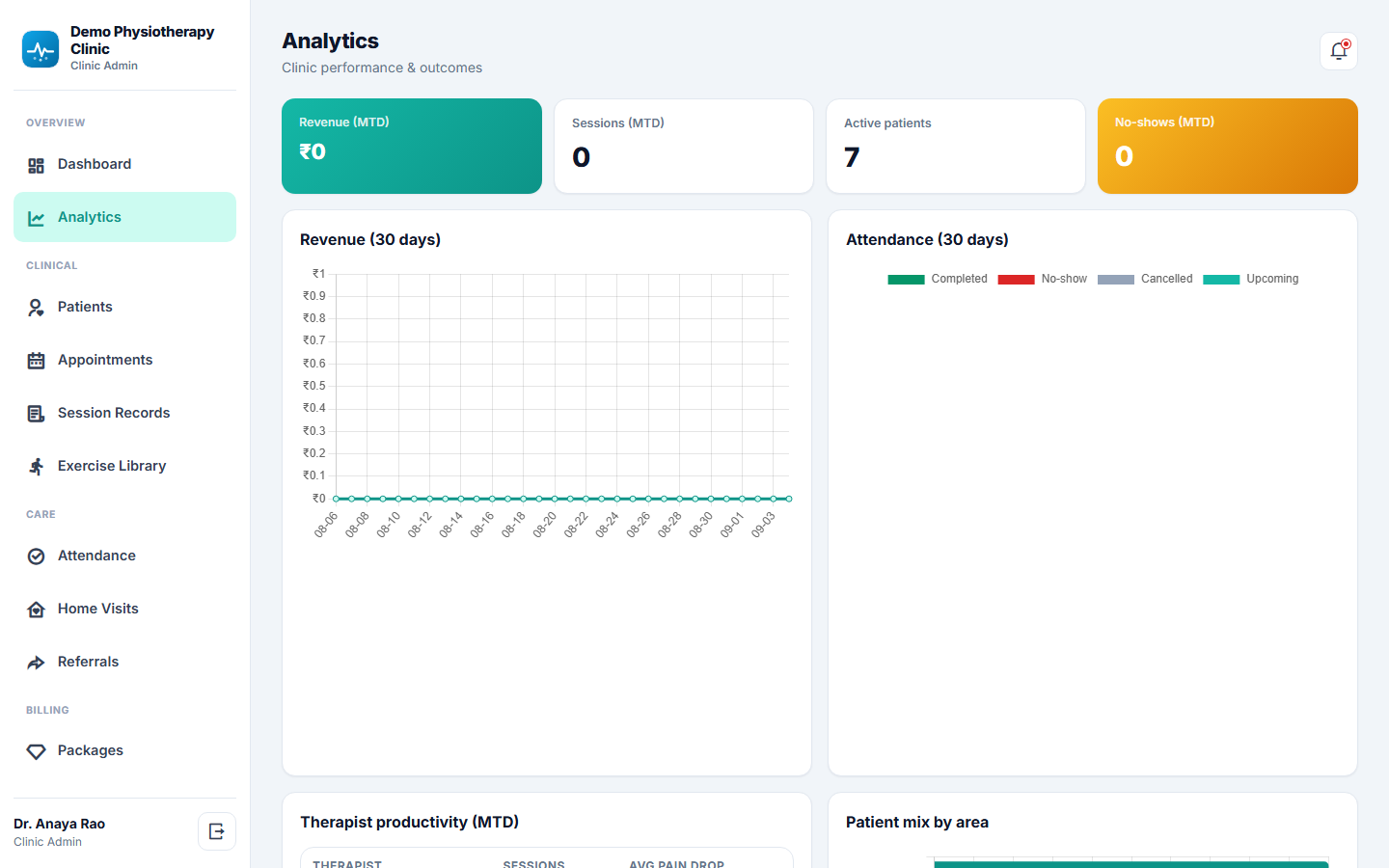
Task: Click the Patient mix by area heading
Action: 917,822
